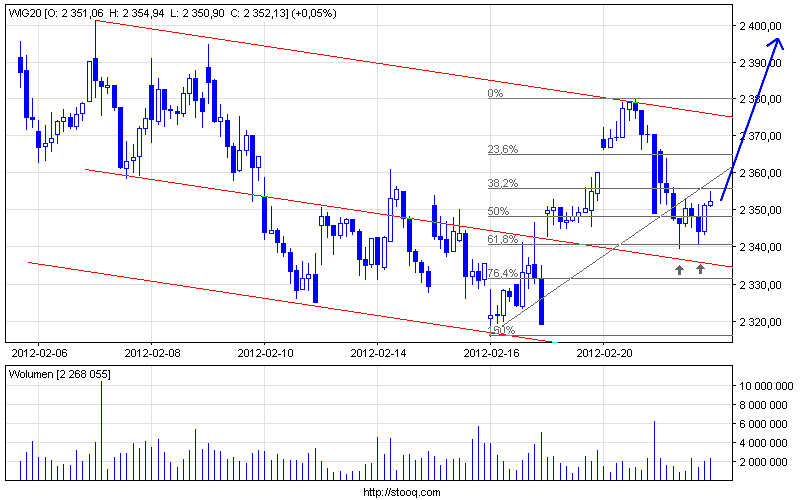Click the tallest volume bar above 10 000 000
The height and width of the screenshot is (500, 800).
click(101, 431)
